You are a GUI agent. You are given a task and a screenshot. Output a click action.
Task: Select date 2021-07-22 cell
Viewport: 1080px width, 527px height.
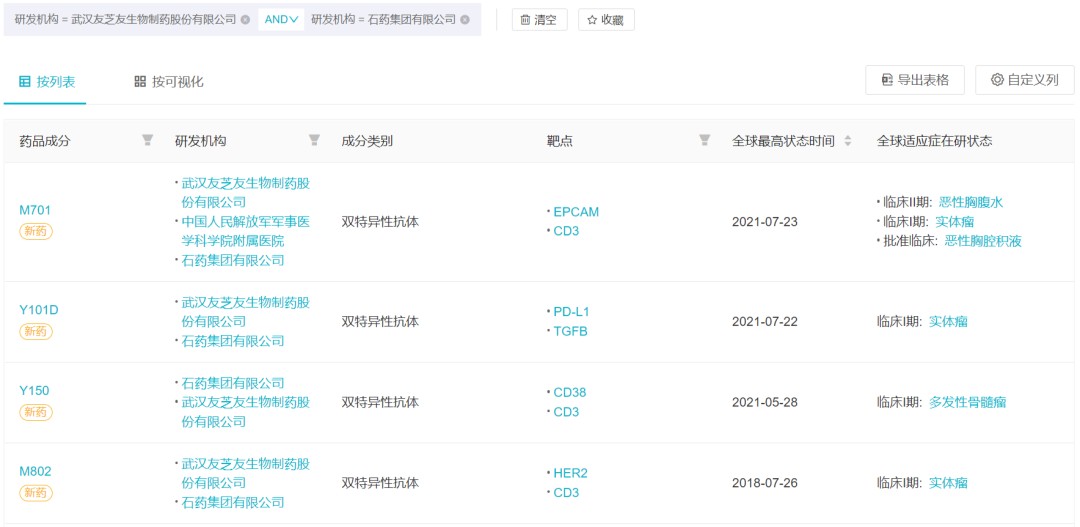tap(765, 322)
